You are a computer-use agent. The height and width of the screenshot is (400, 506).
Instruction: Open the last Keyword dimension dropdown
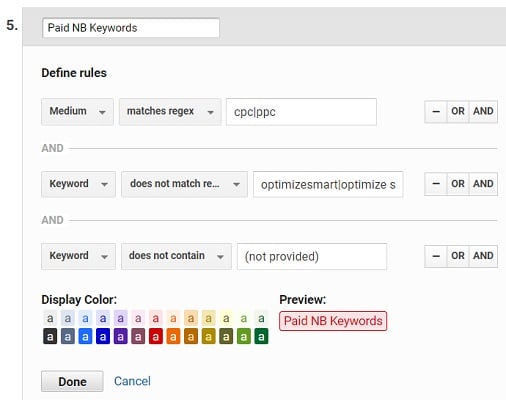(x=78, y=256)
